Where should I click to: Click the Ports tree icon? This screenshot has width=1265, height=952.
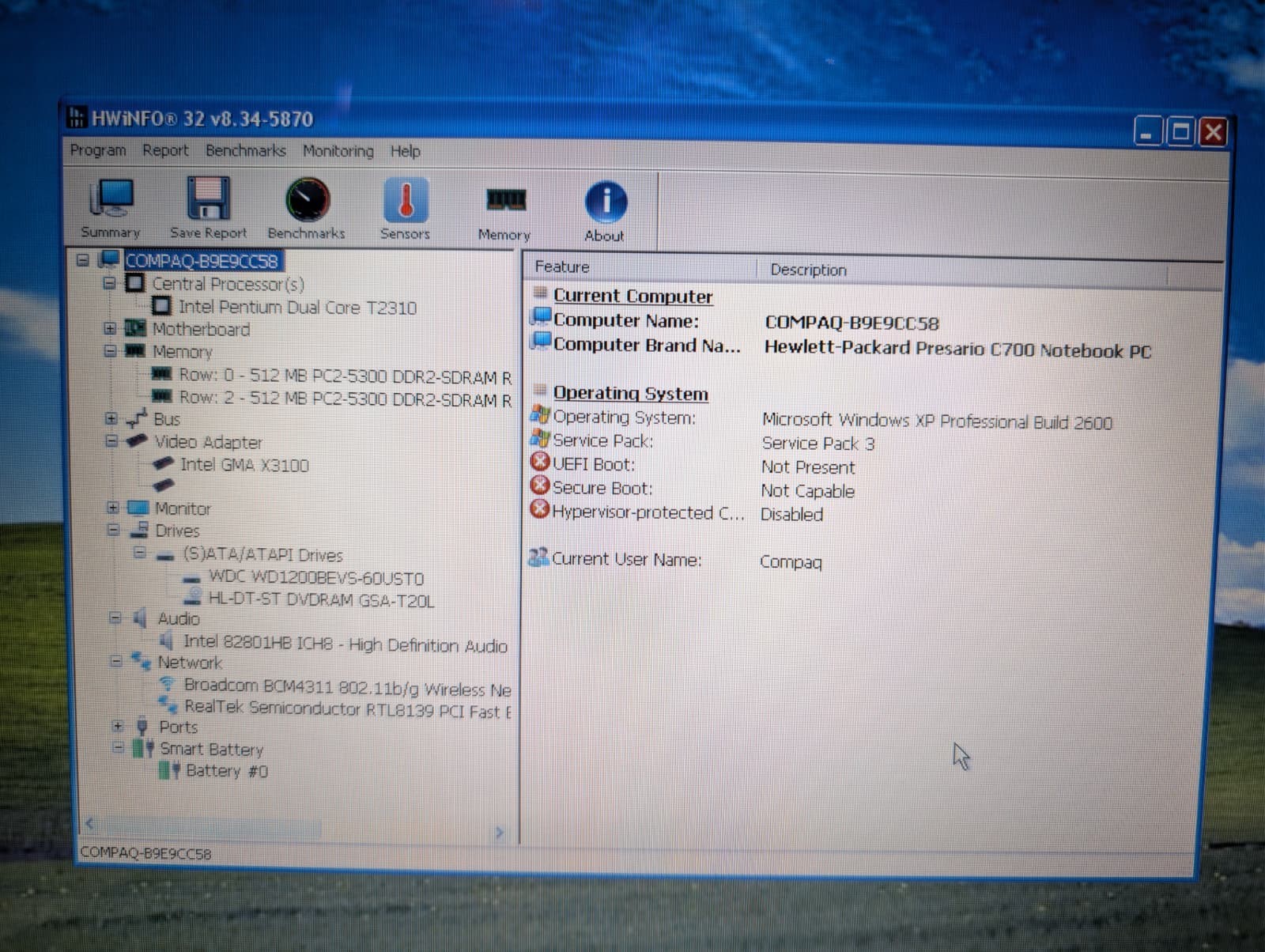[x=142, y=726]
